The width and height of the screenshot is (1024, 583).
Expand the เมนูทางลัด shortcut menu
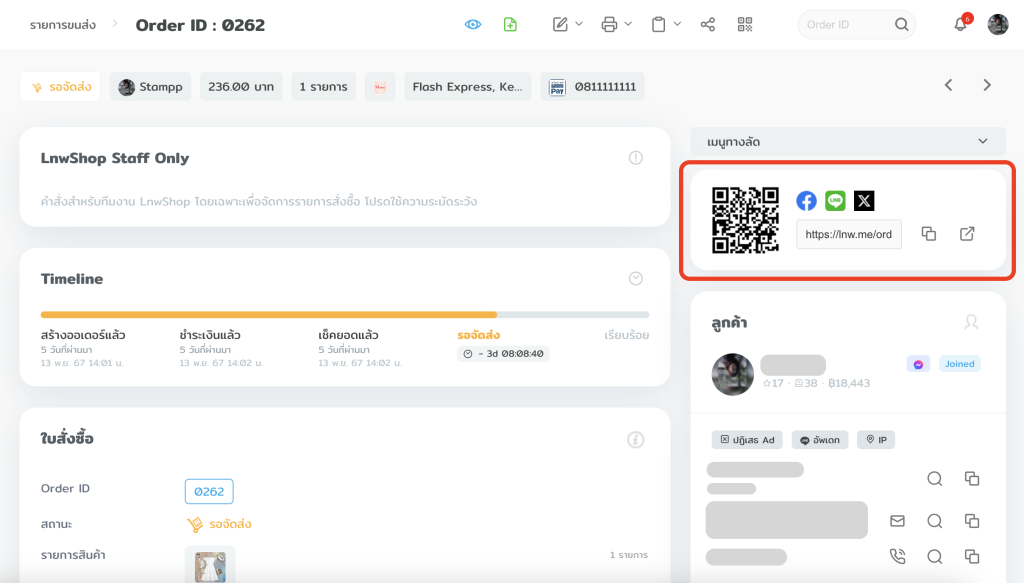847,142
